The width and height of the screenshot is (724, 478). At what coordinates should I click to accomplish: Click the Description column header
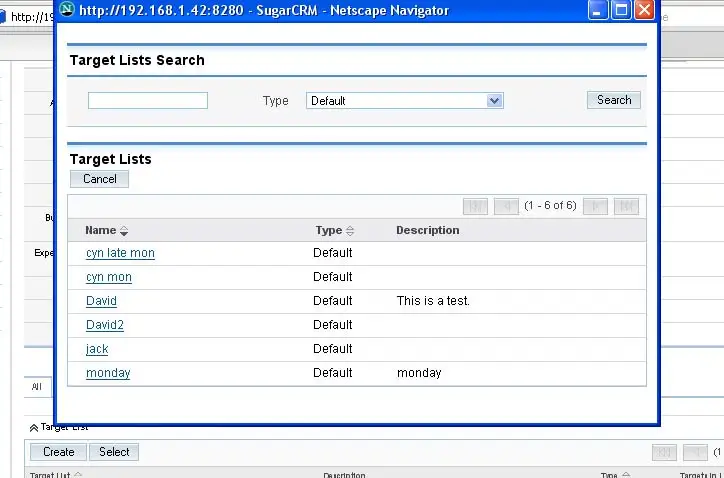click(x=428, y=230)
